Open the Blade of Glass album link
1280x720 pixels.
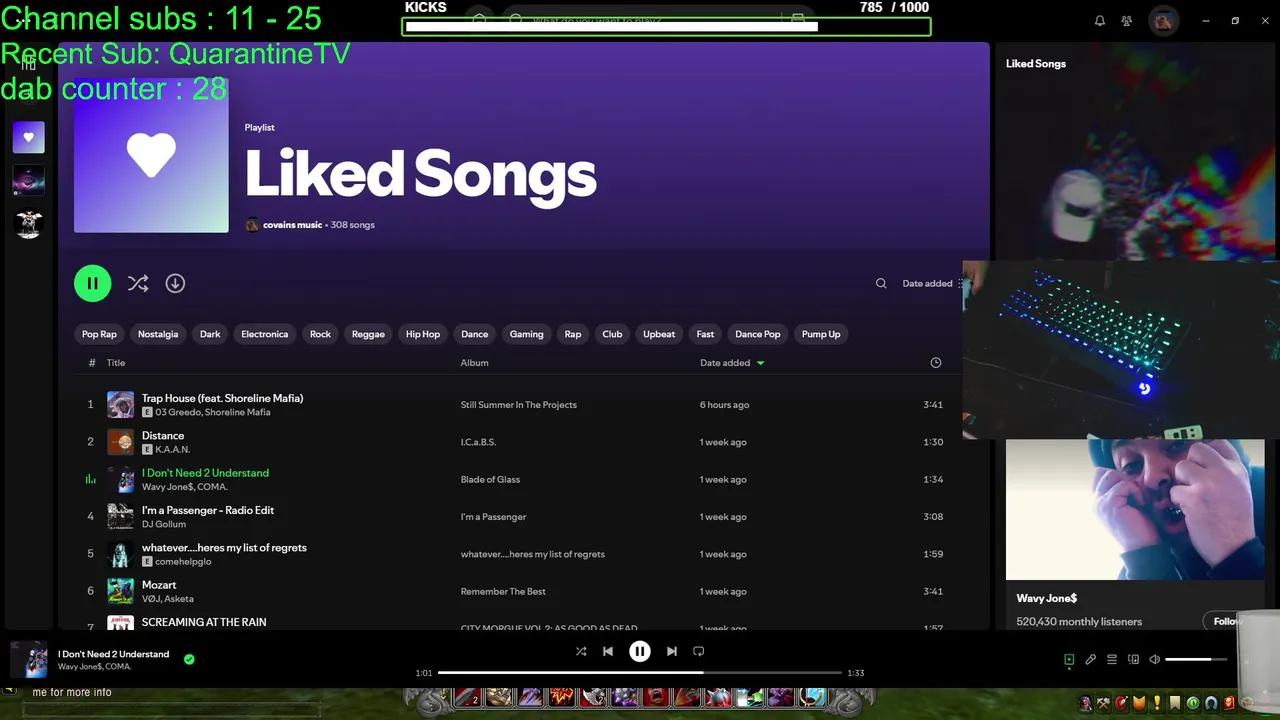pos(490,480)
